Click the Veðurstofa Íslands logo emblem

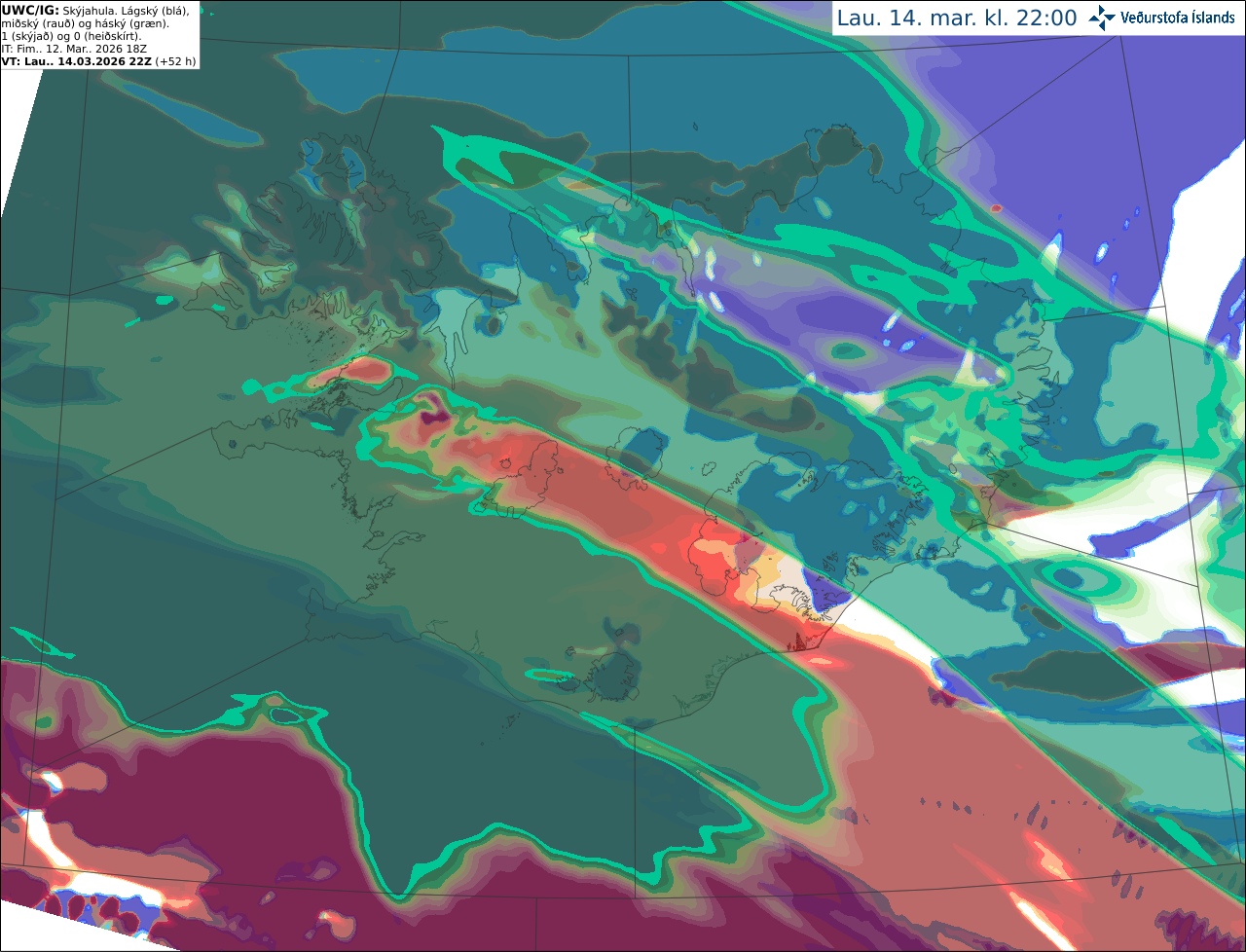[x=1102, y=18]
